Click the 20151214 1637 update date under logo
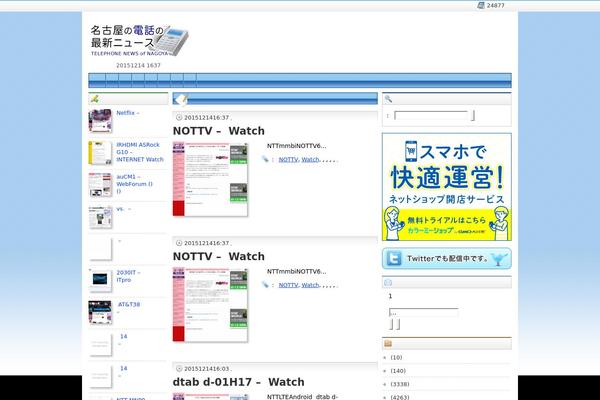 coord(139,65)
